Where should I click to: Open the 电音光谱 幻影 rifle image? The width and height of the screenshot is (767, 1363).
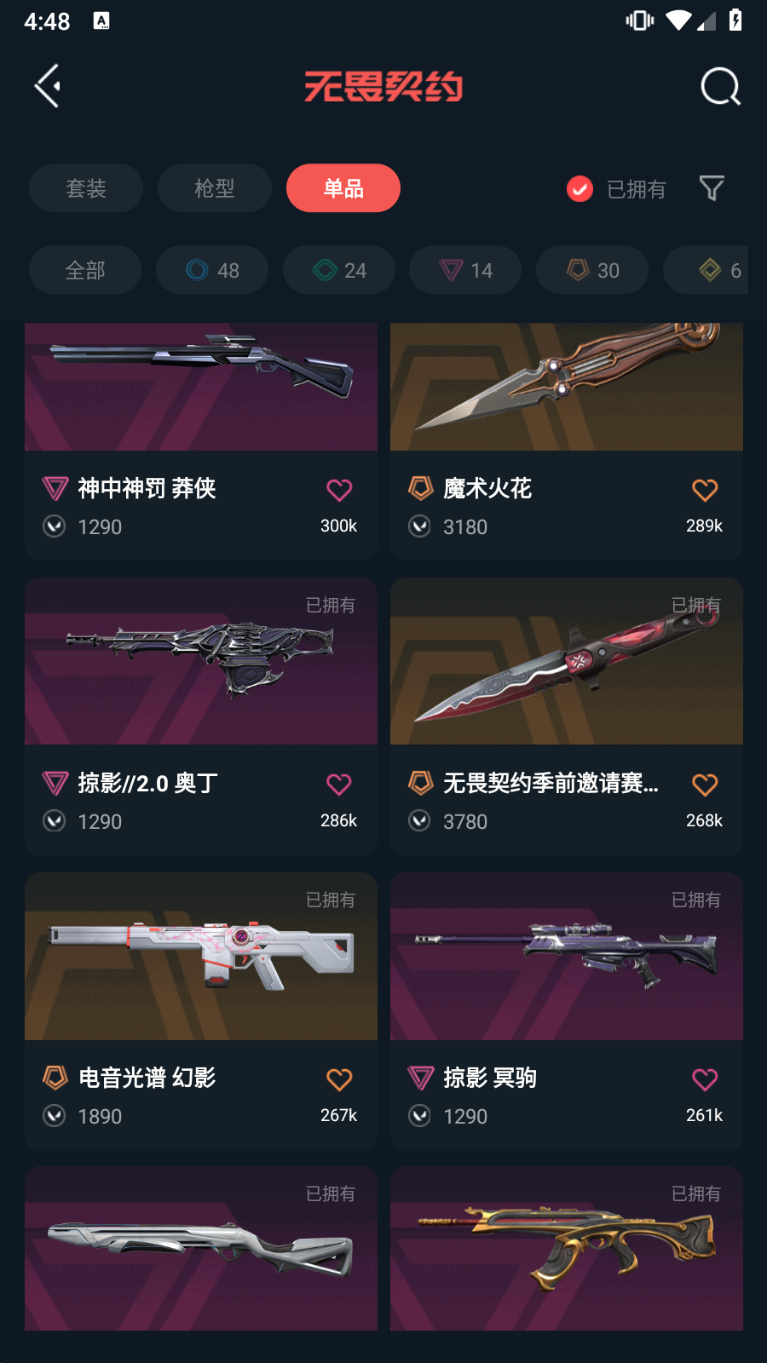click(201, 956)
